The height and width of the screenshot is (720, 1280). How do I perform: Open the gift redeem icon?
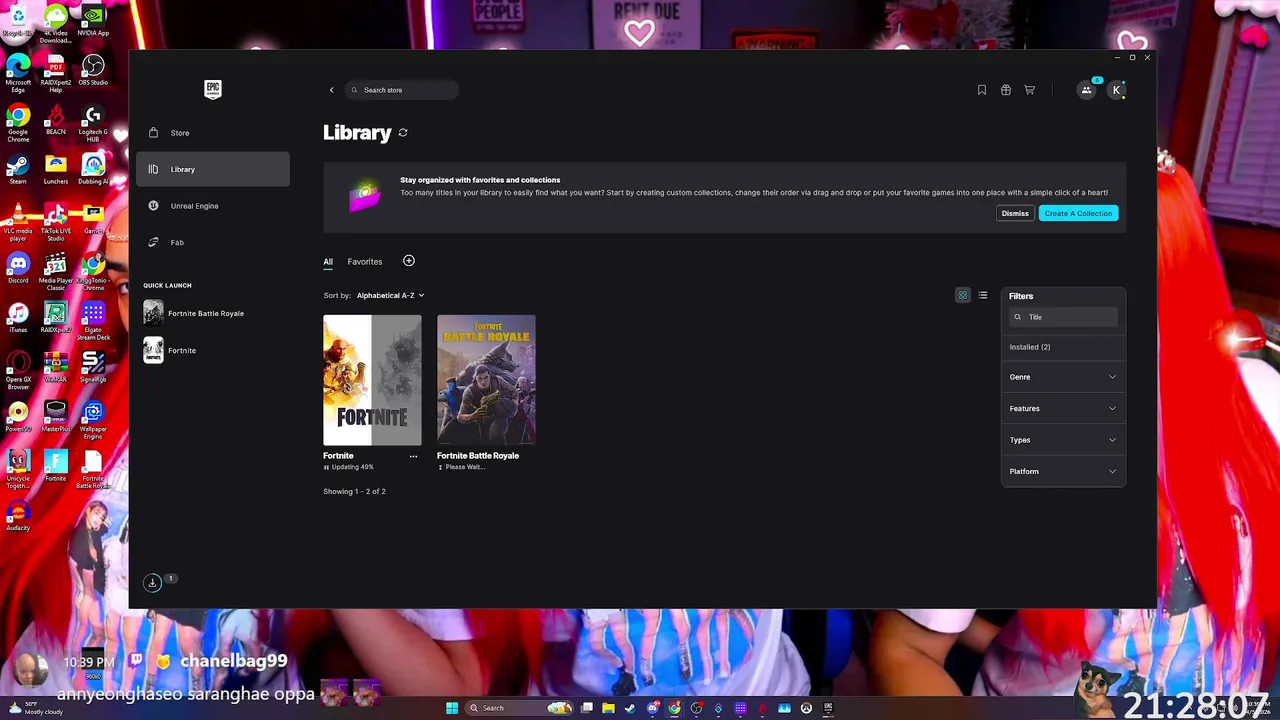(1006, 90)
